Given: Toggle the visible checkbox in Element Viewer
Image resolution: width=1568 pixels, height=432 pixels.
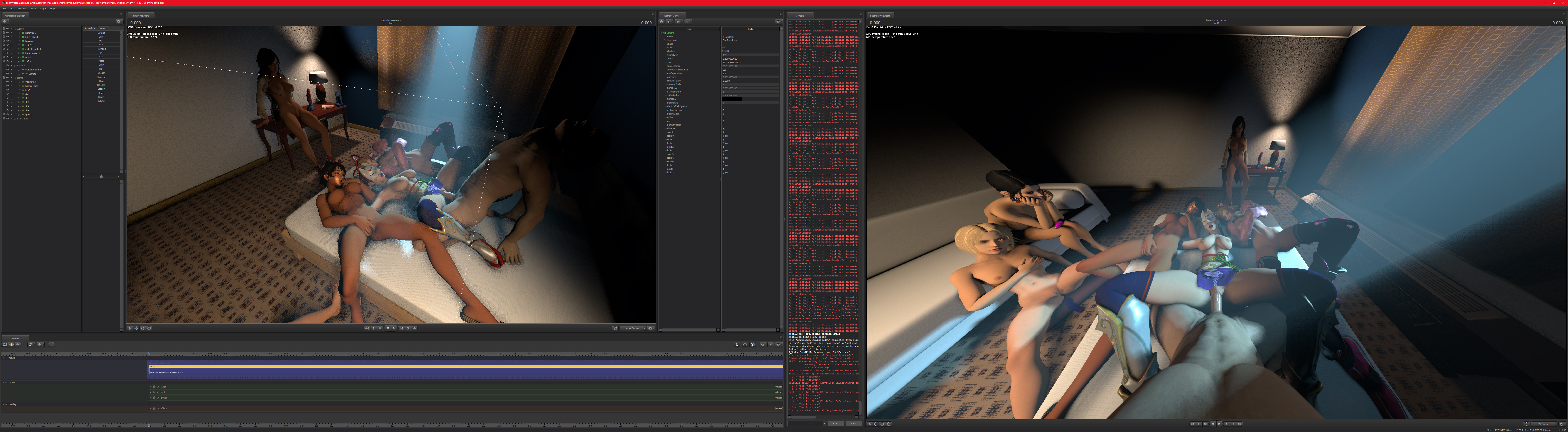Looking at the screenshot, I should click(724, 47).
